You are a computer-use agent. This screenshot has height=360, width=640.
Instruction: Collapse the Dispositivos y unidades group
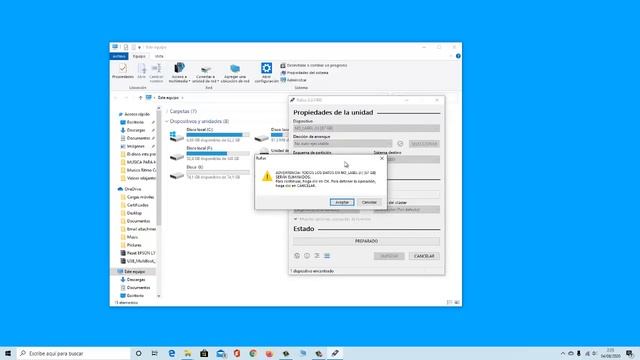point(167,122)
